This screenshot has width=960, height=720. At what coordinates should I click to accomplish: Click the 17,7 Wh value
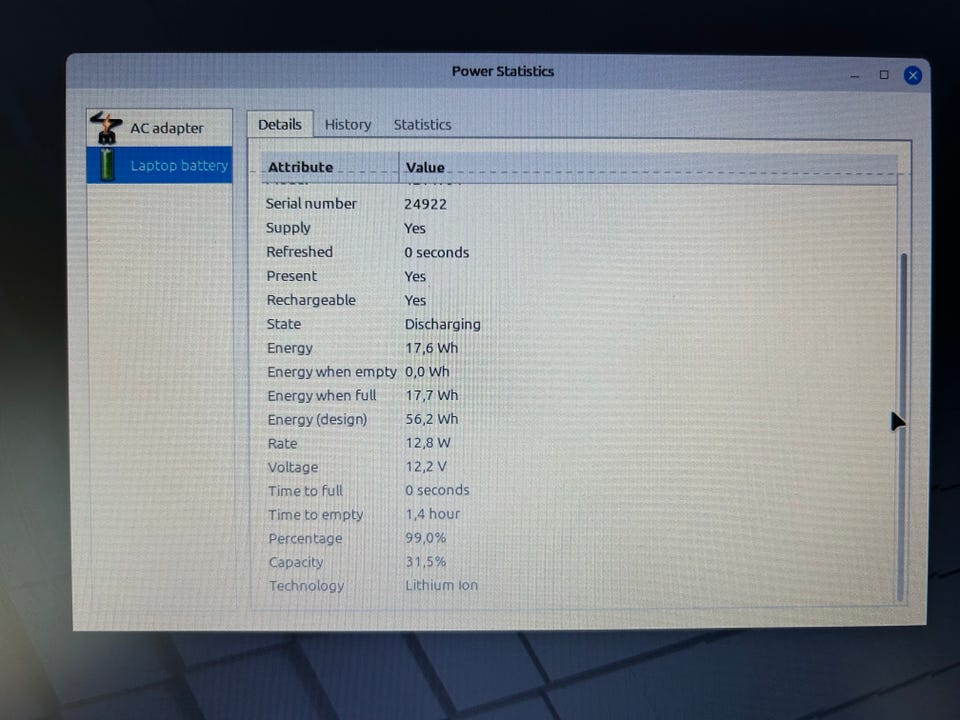[432, 396]
